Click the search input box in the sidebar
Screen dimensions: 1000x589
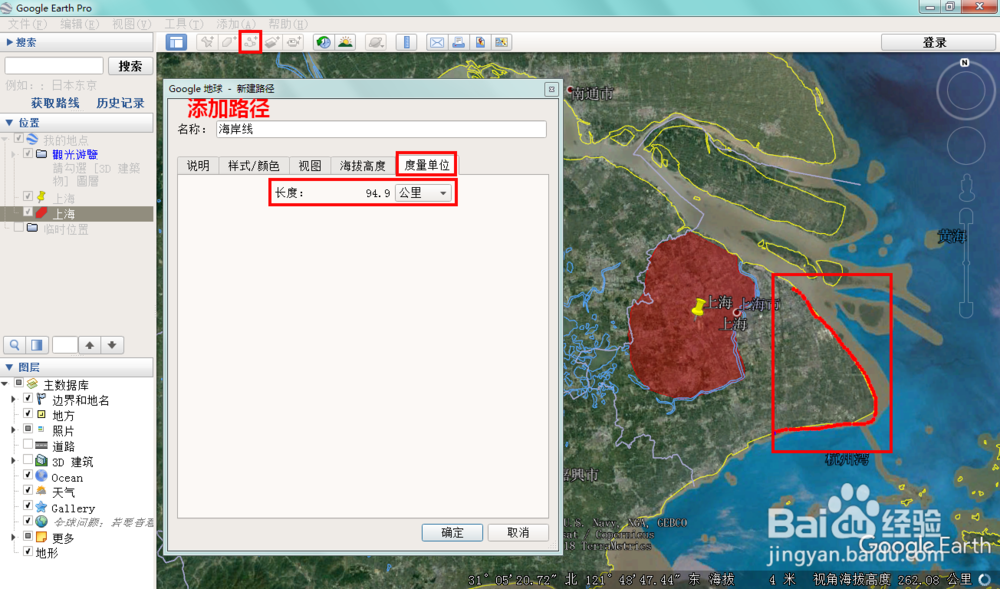coord(54,66)
